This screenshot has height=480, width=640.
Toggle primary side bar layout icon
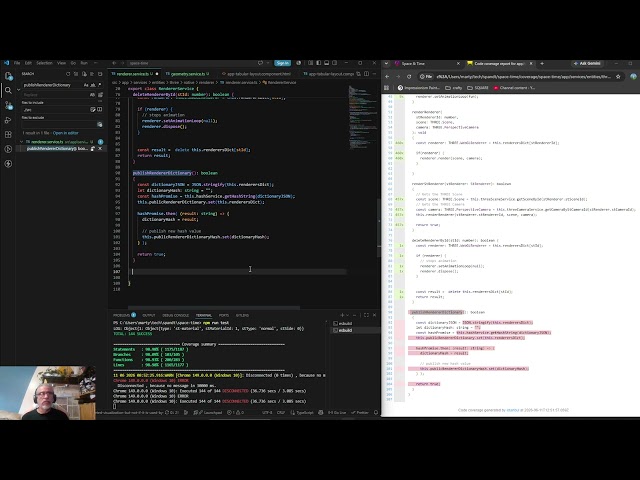tap(318, 63)
